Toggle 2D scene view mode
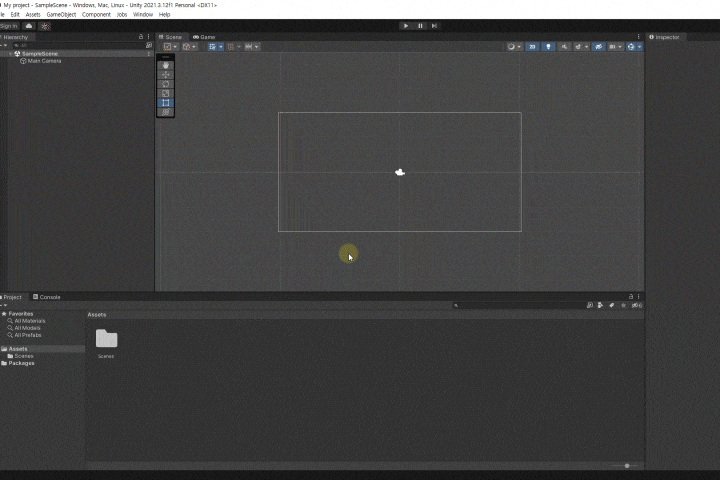Image resolution: width=720 pixels, height=480 pixels. pos(532,47)
